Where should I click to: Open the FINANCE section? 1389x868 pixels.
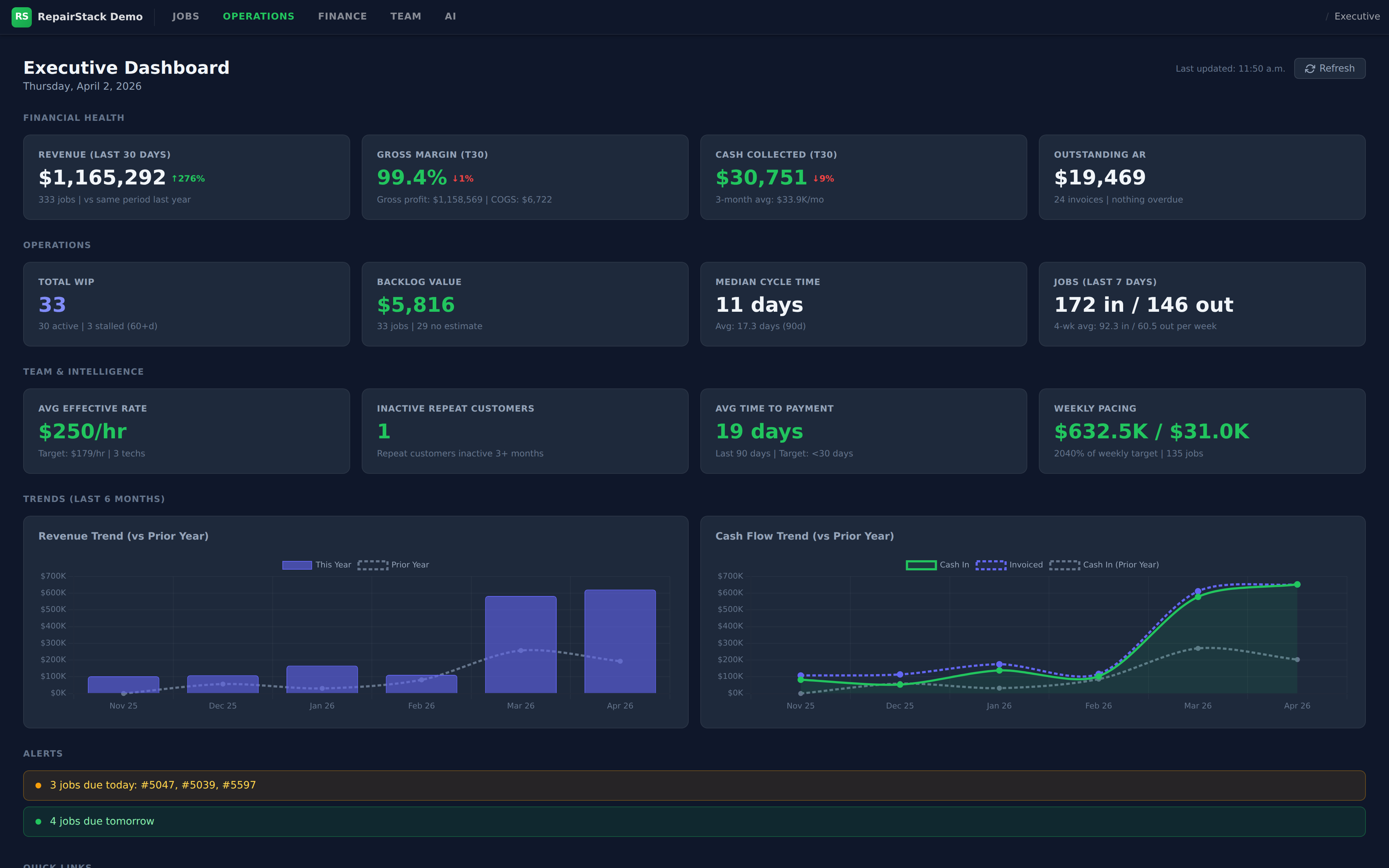(x=342, y=16)
